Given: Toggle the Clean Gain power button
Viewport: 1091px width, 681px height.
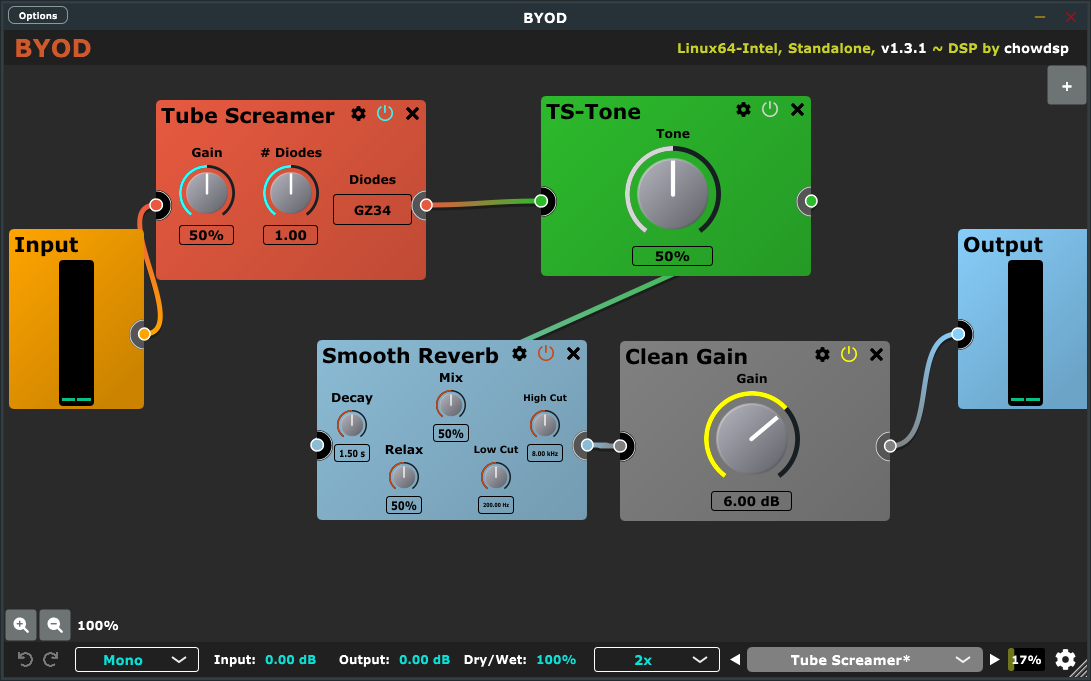Looking at the screenshot, I should [848, 355].
